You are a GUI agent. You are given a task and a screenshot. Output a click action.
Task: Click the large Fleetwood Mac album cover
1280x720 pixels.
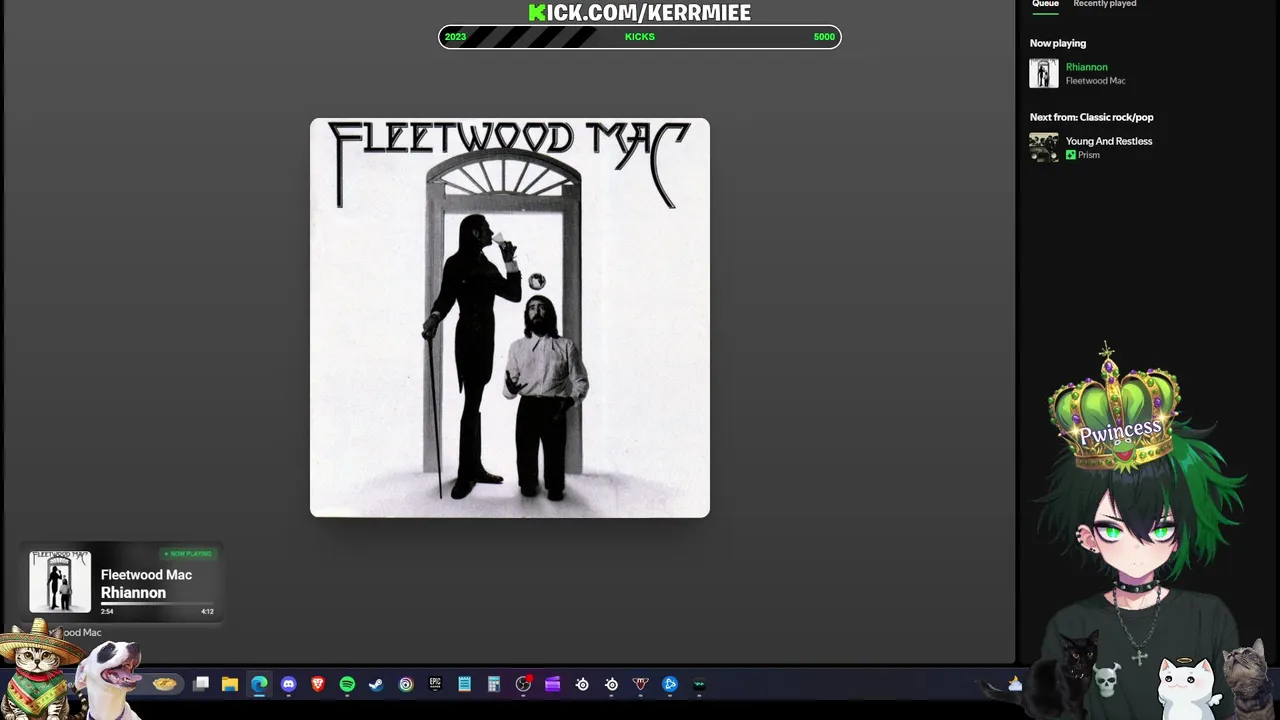510,318
